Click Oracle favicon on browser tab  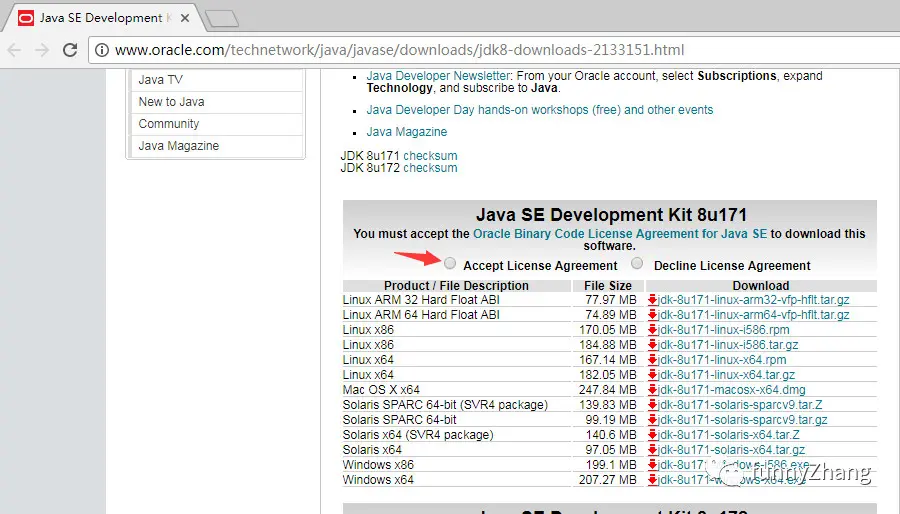pyautogui.click(x=26, y=18)
